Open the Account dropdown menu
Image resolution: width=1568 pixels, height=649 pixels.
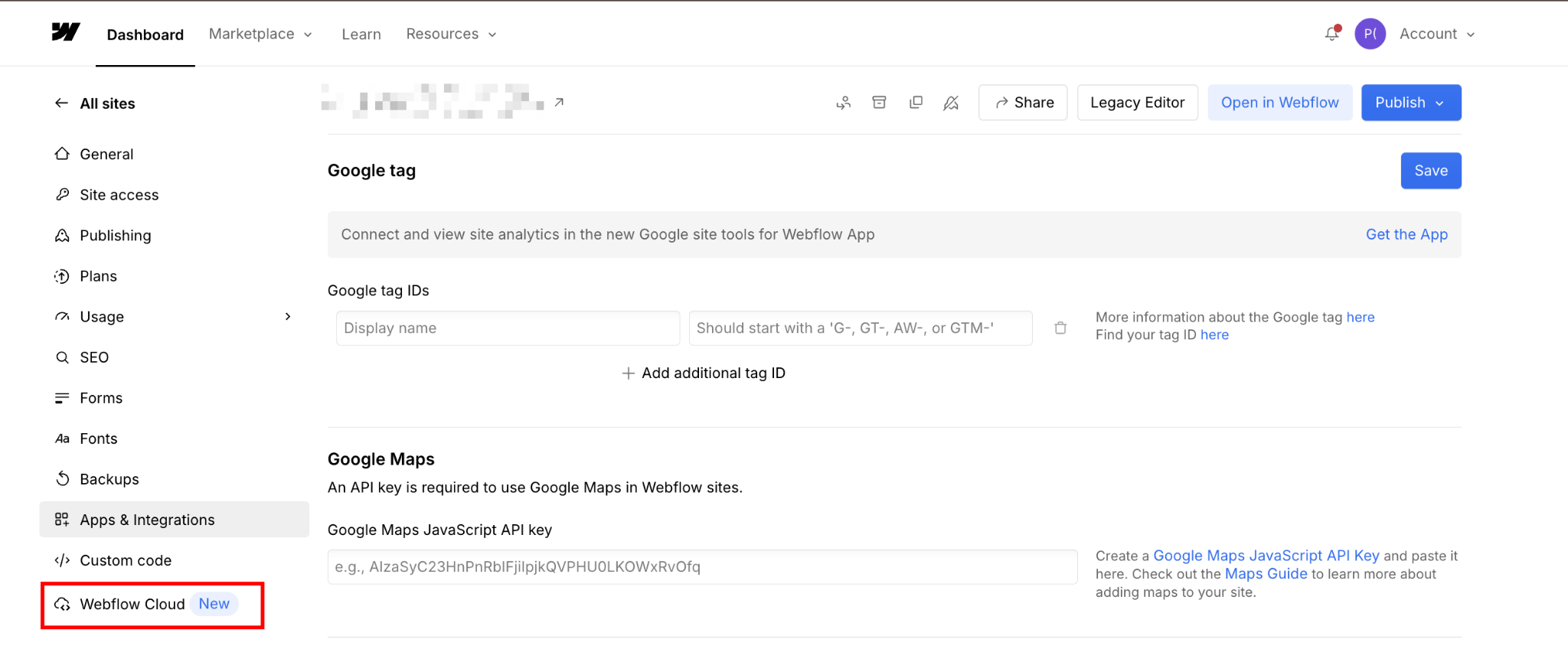(x=1437, y=34)
